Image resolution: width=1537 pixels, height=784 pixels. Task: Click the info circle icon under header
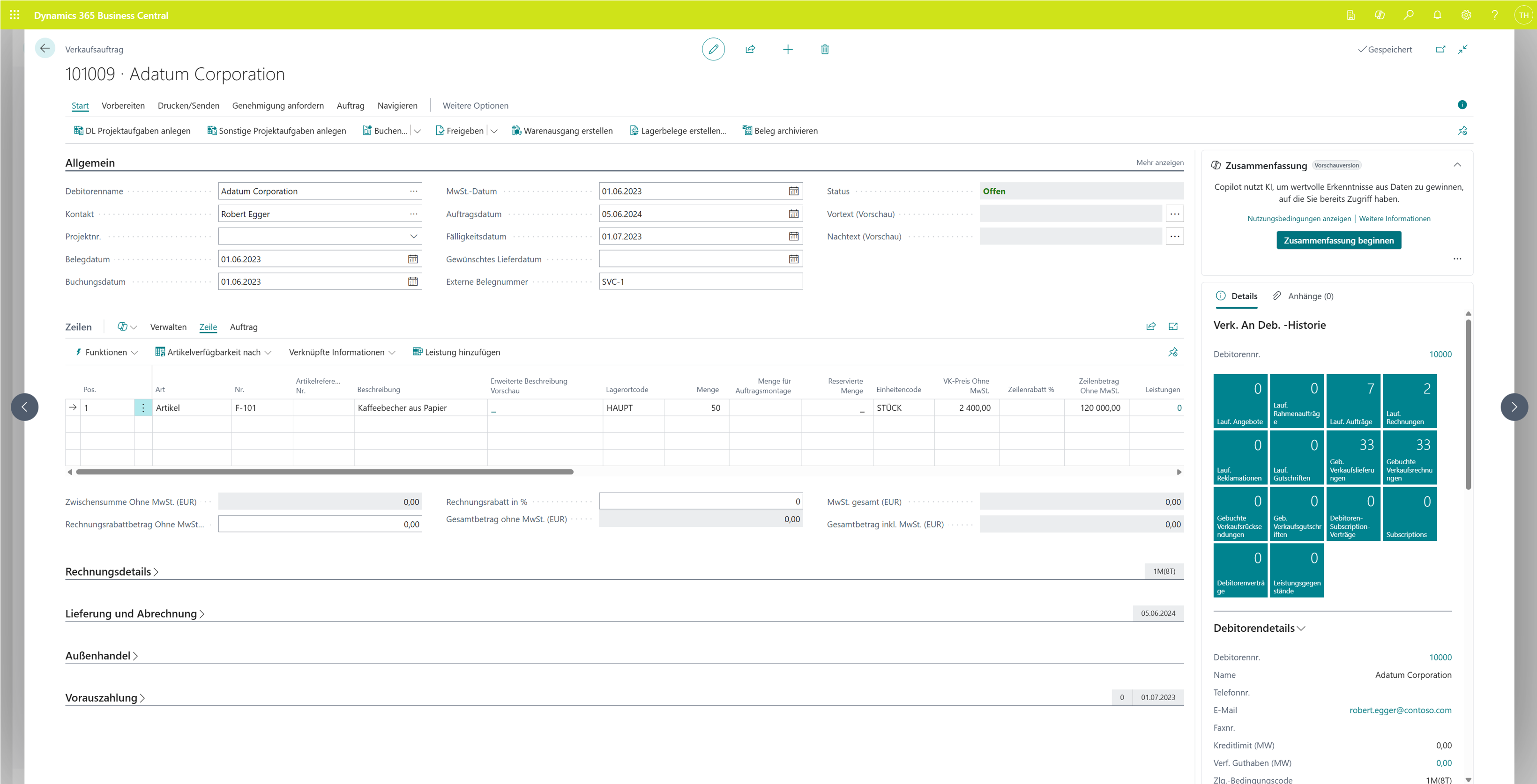(1462, 105)
